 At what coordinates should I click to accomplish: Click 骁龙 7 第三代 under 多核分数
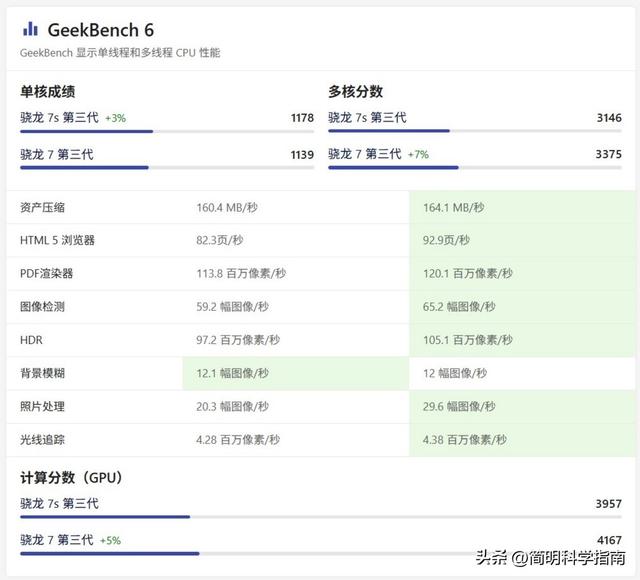tap(365, 154)
